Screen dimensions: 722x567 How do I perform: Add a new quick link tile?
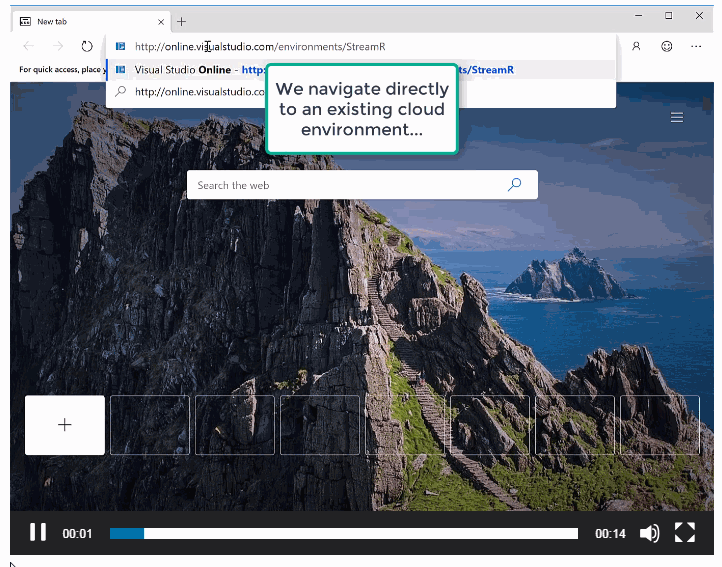(65, 425)
